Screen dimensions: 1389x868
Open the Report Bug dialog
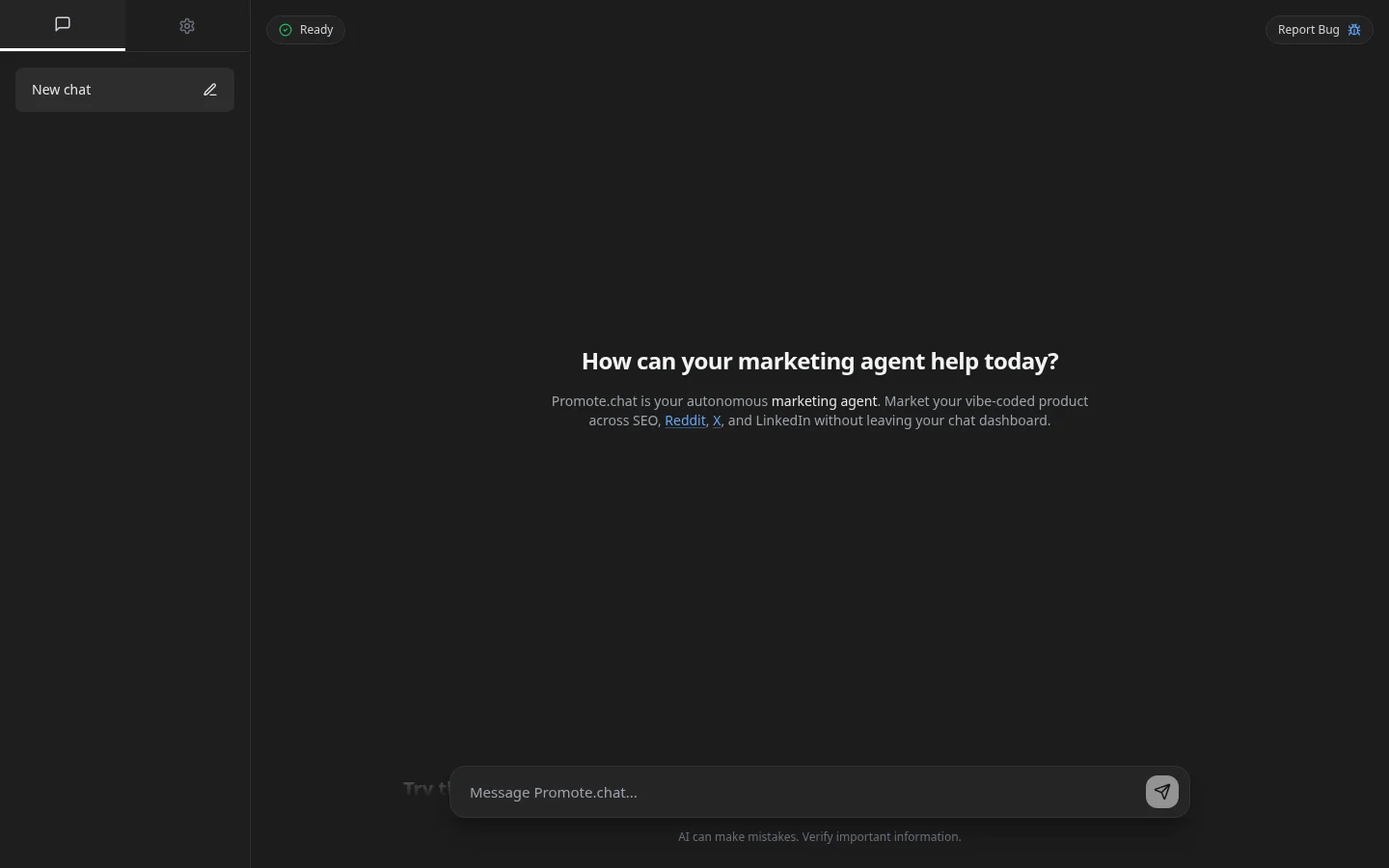(x=1319, y=30)
